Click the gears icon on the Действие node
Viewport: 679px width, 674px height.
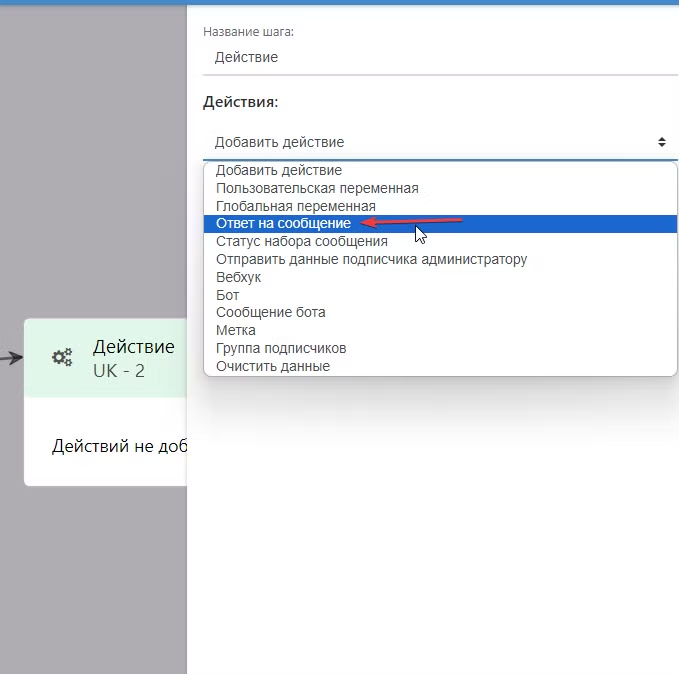pos(62,357)
